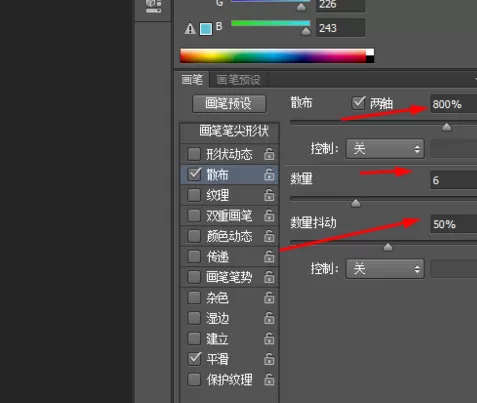Click lock icon next to 颜色动态

click(269, 236)
